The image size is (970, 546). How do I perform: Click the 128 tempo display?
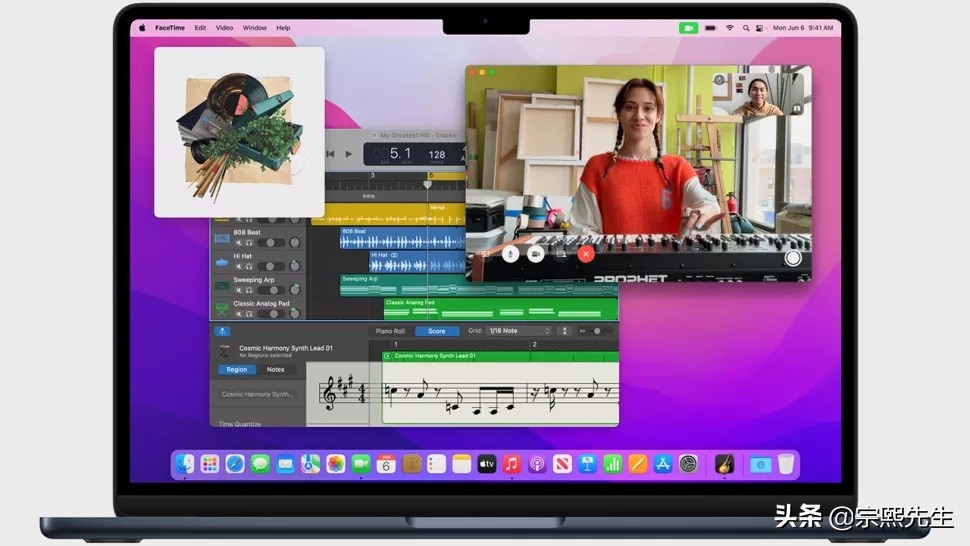coord(437,155)
